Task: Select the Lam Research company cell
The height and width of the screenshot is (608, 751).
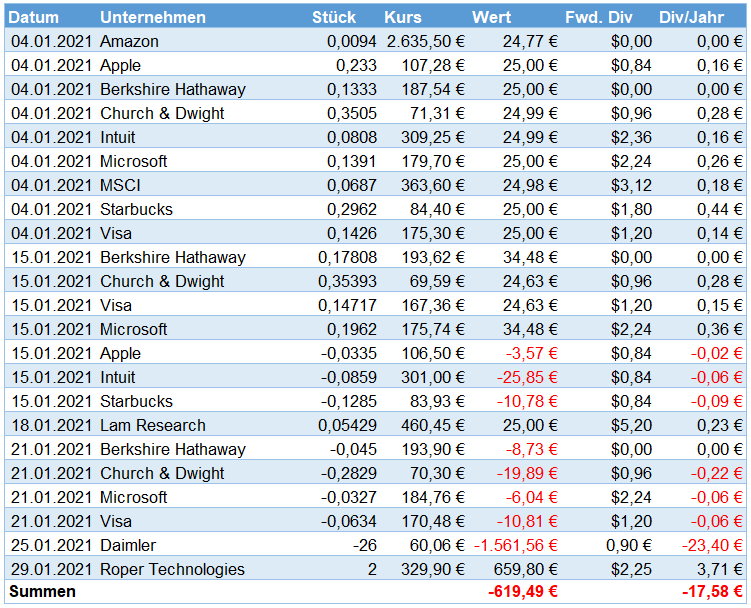Action: [153, 425]
